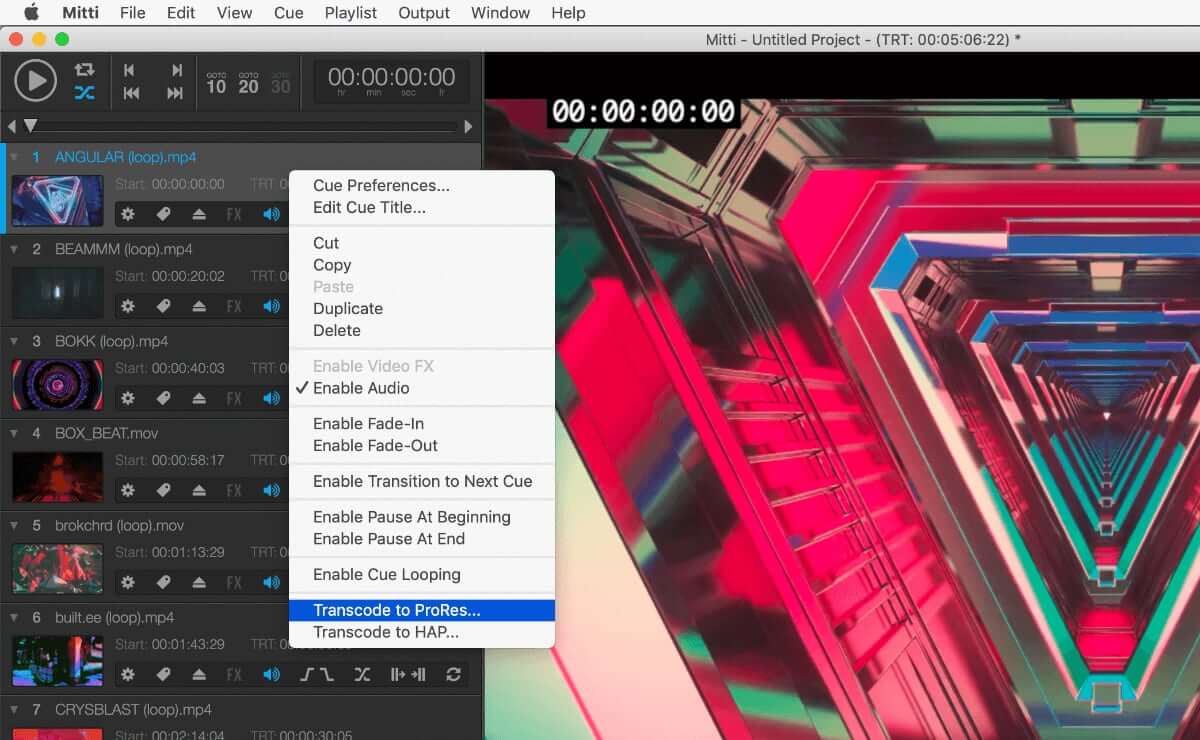Collapse cue 7 CRYSBLAST disclosure triangle
The width and height of the screenshot is (1200, 740).
pyautogui.click(x=14, y=709)
